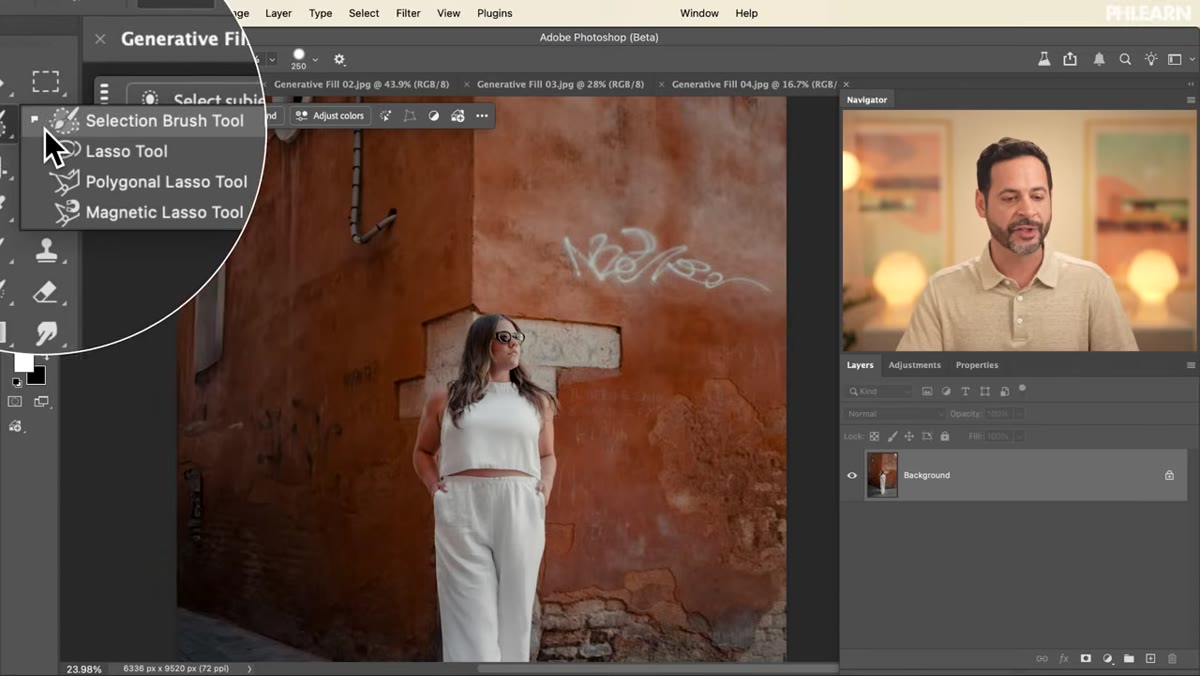1200x676 pixels.
Task: Open the Navigator panel menu
Action: [x=1191, y=100]
